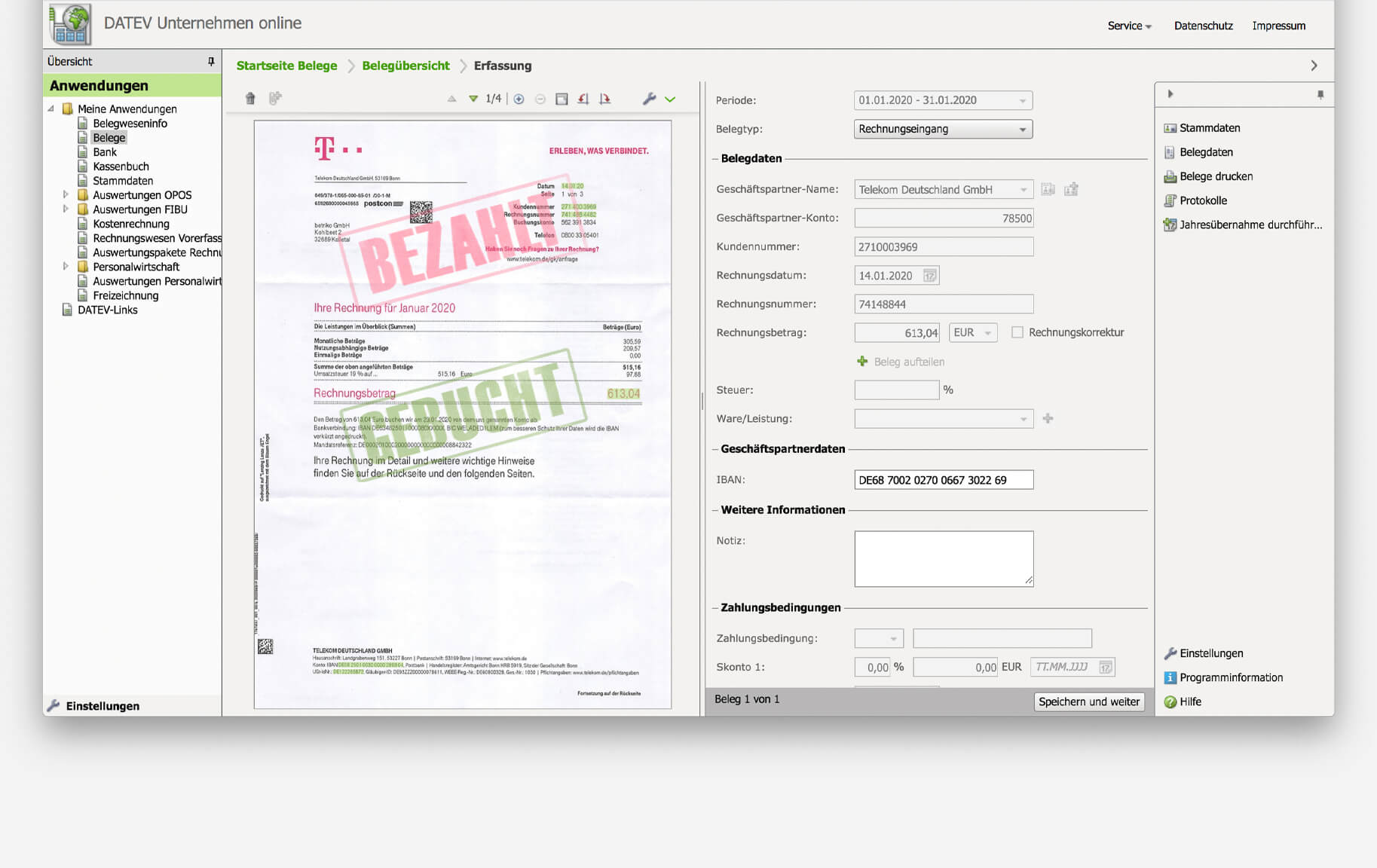
Task: Open the Belege drucken link
Action: [x=1216, y=176]
